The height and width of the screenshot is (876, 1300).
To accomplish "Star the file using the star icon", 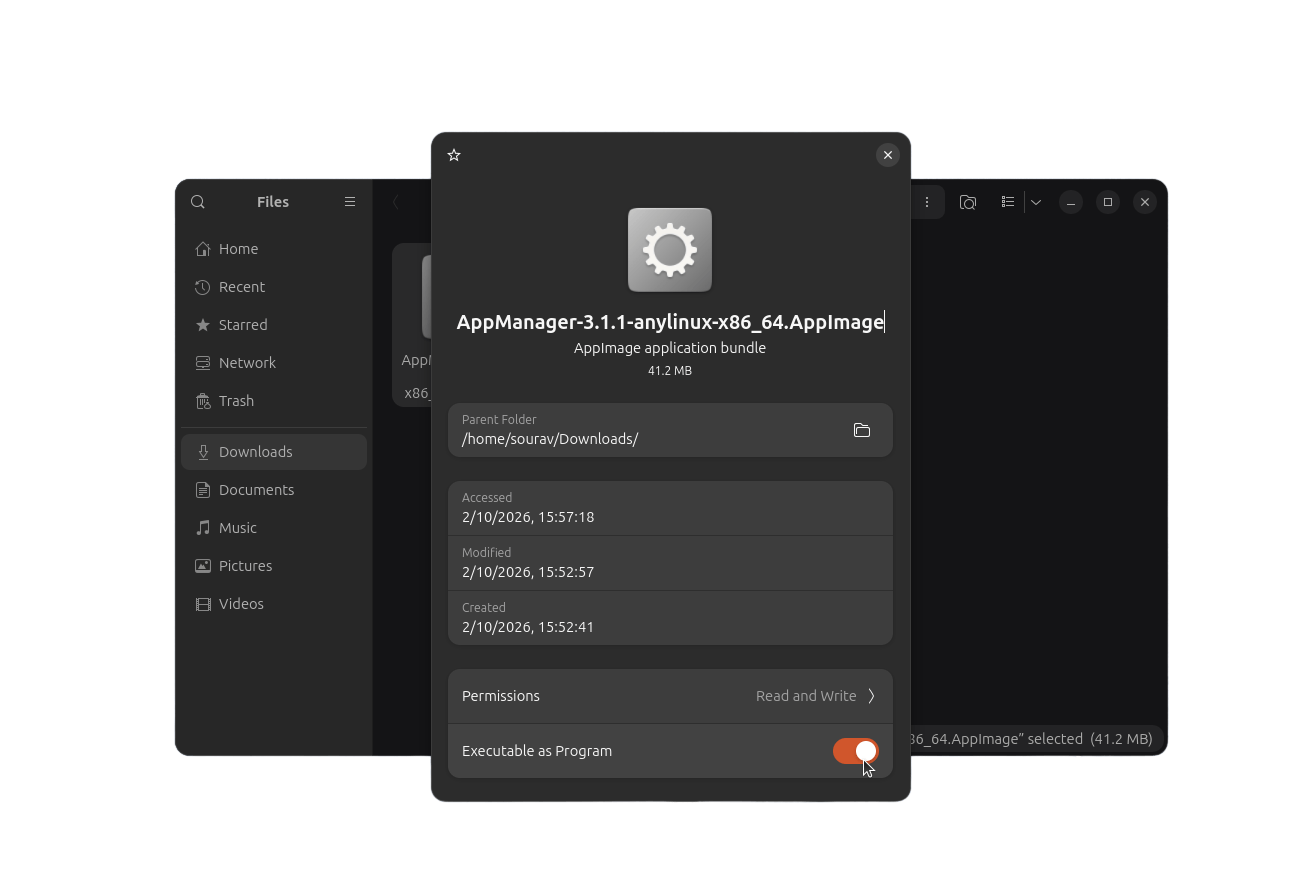I will click(454, 155).
